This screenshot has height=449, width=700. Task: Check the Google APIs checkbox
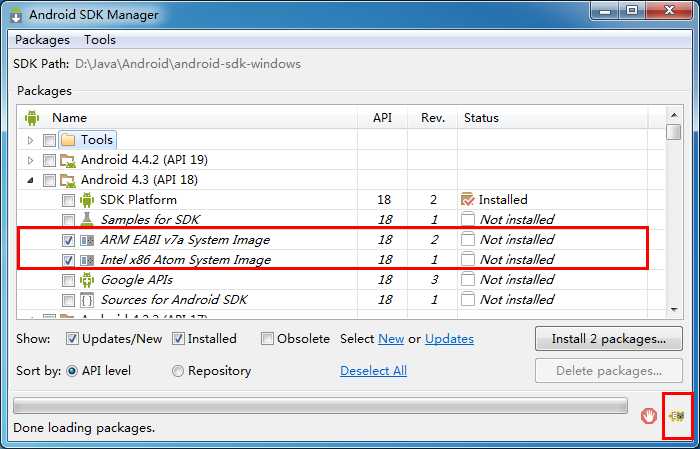(x=68, y=280)
